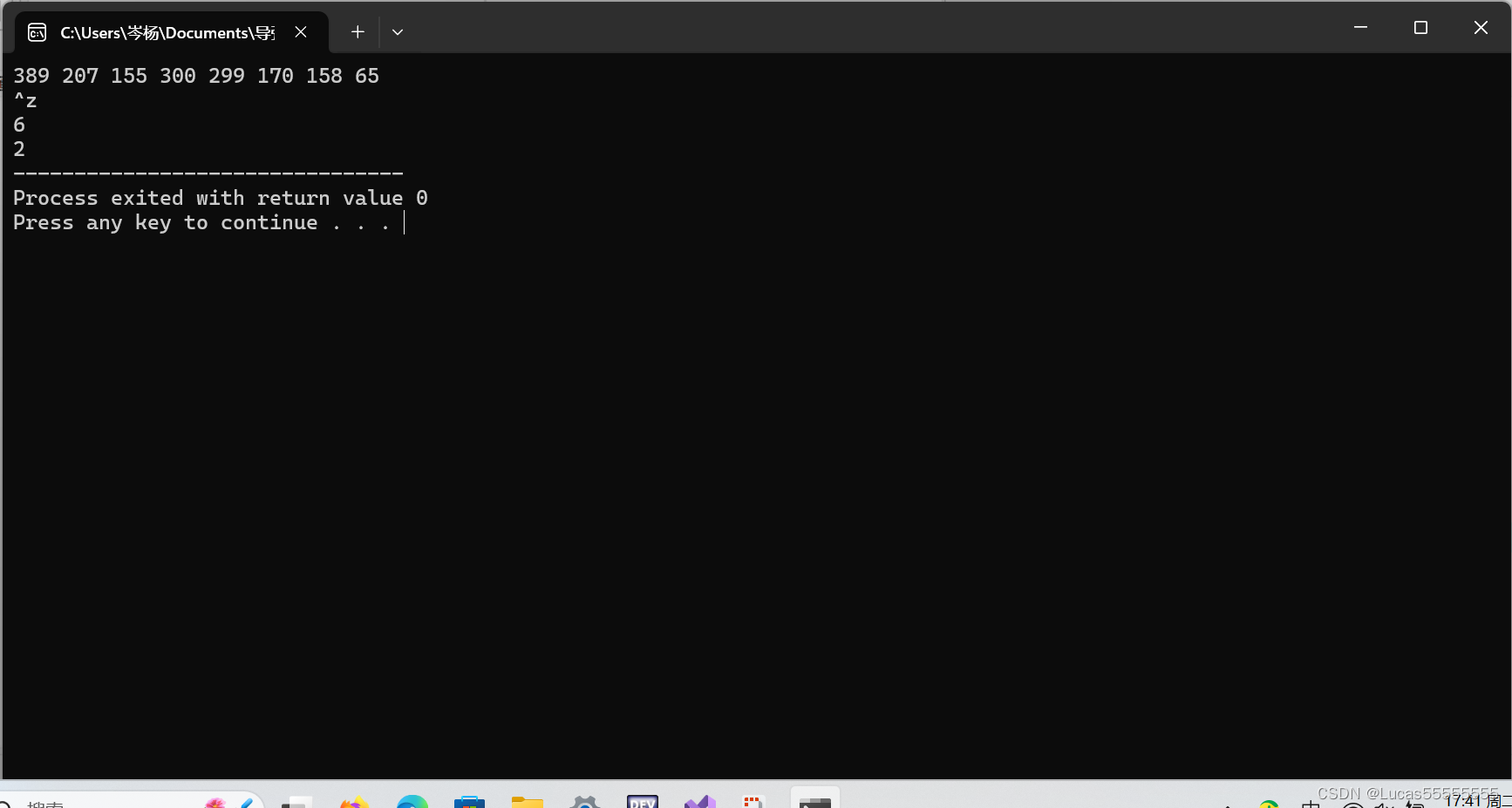Maximize the terminal window
The width and height of the screenshot is (1512, 808).
pyautogui.click(x=1420, y=27)
